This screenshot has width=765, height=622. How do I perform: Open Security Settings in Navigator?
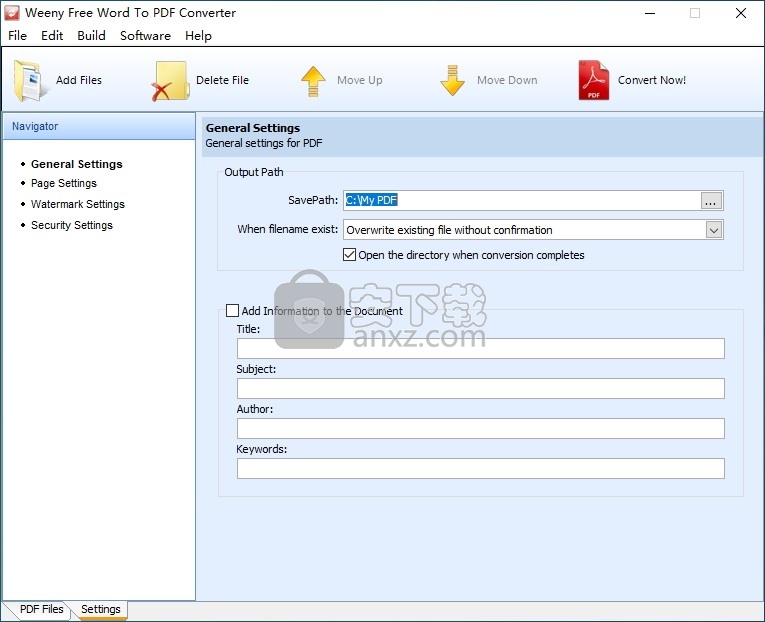[x=72, y=225]
